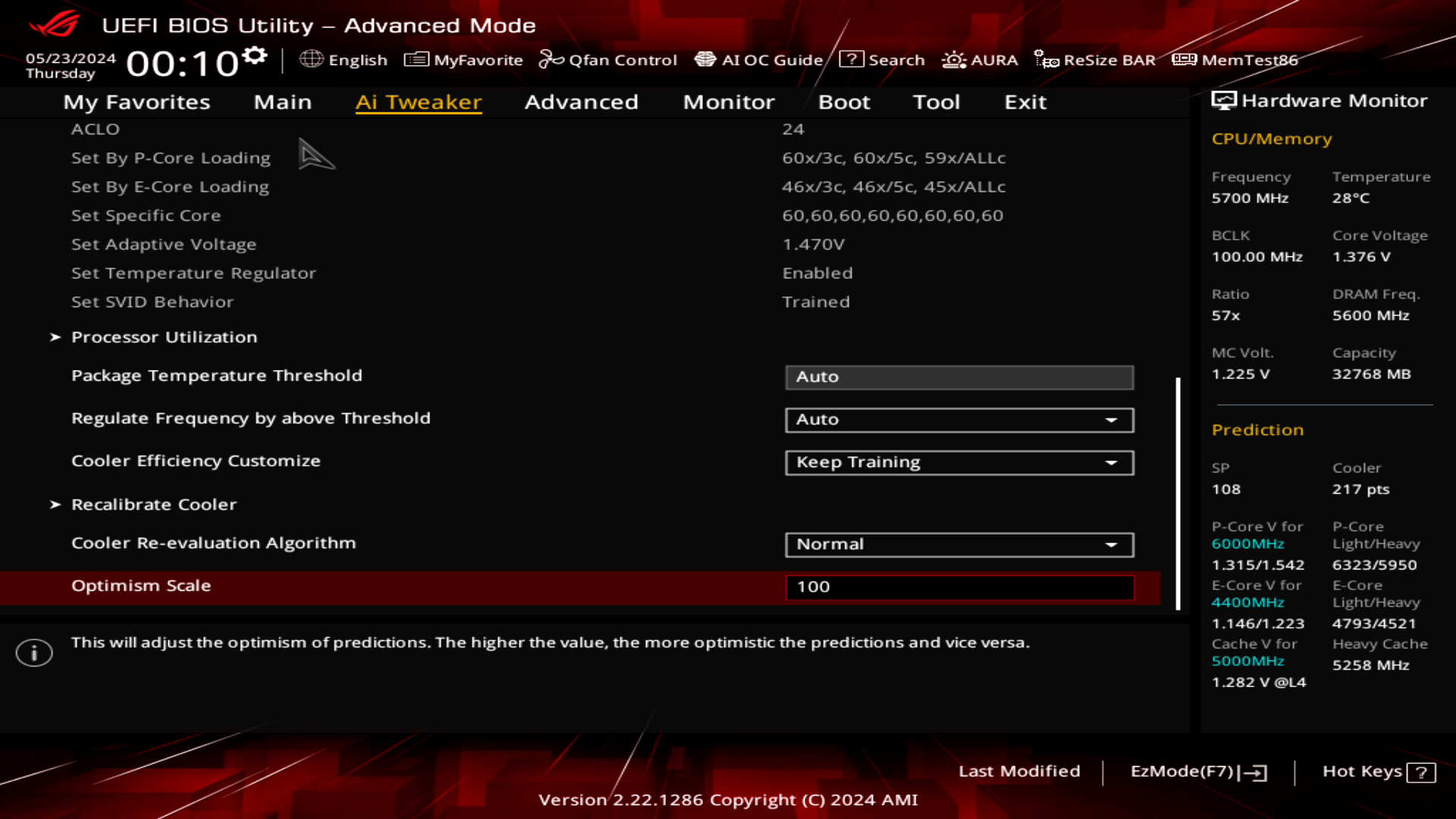1456x819 pixels.
Task: Open the Cooler Re-evaluation Algorithm dropdown
Action: [x=959, y=544]
